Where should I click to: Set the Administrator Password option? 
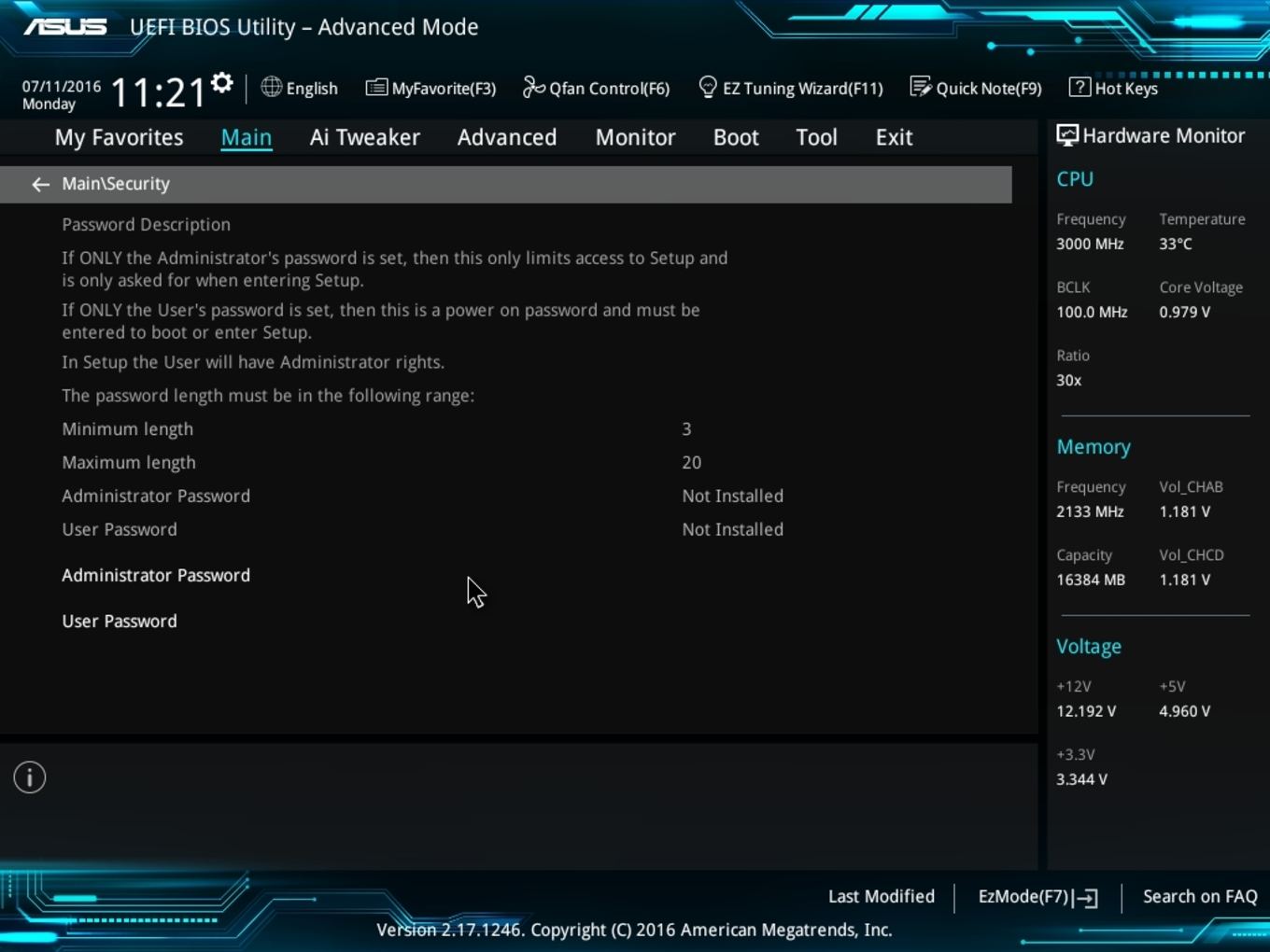[156, 575]
